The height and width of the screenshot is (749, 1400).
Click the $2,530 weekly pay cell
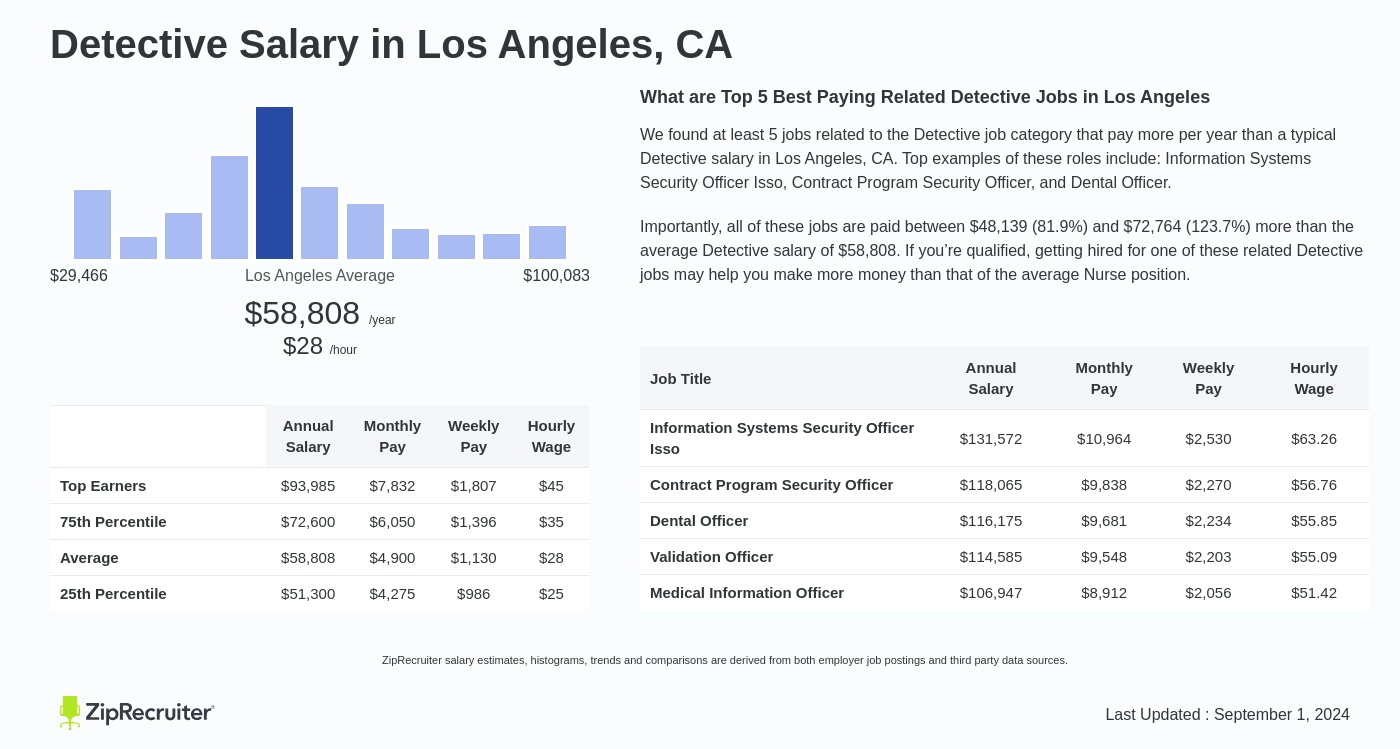pos(1208,439)
